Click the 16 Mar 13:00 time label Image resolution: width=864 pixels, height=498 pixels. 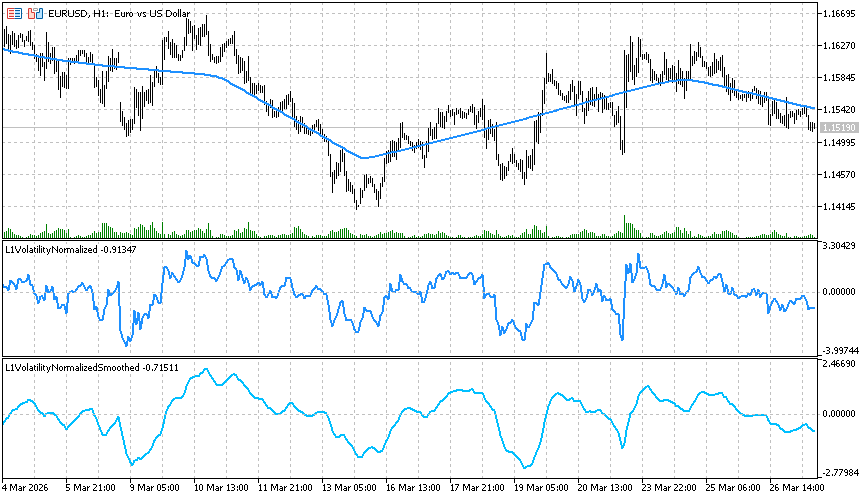tap(413, 488)
